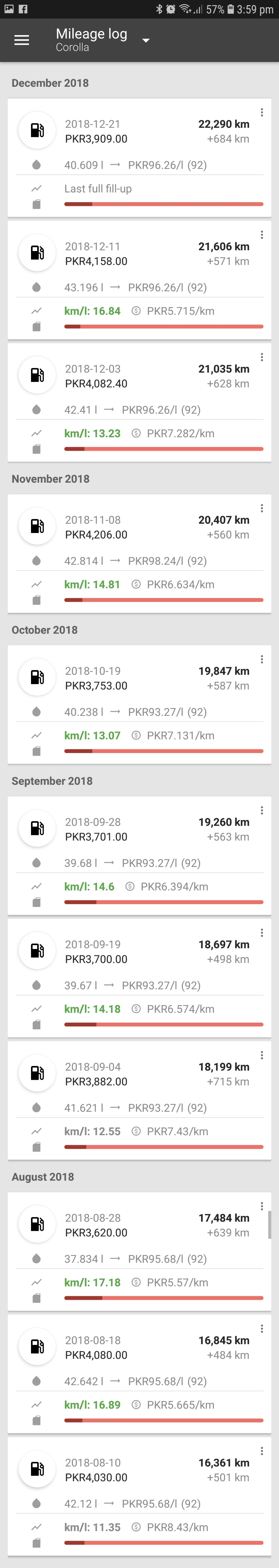Select the Last full fill-up label
The height and width of the screenshot is (1568, 279).
tap(98, 189)
